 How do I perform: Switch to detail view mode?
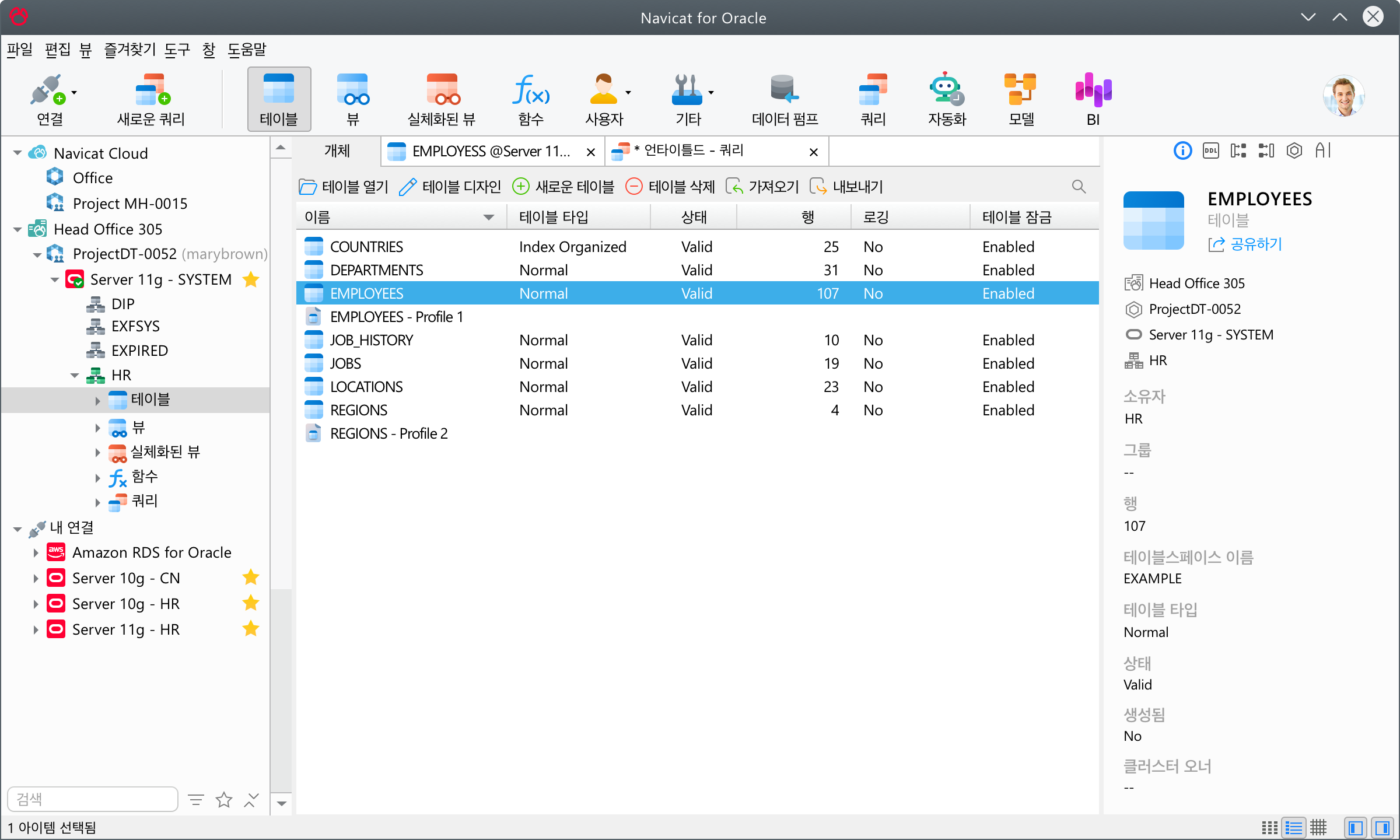(x=1318, y=827)
